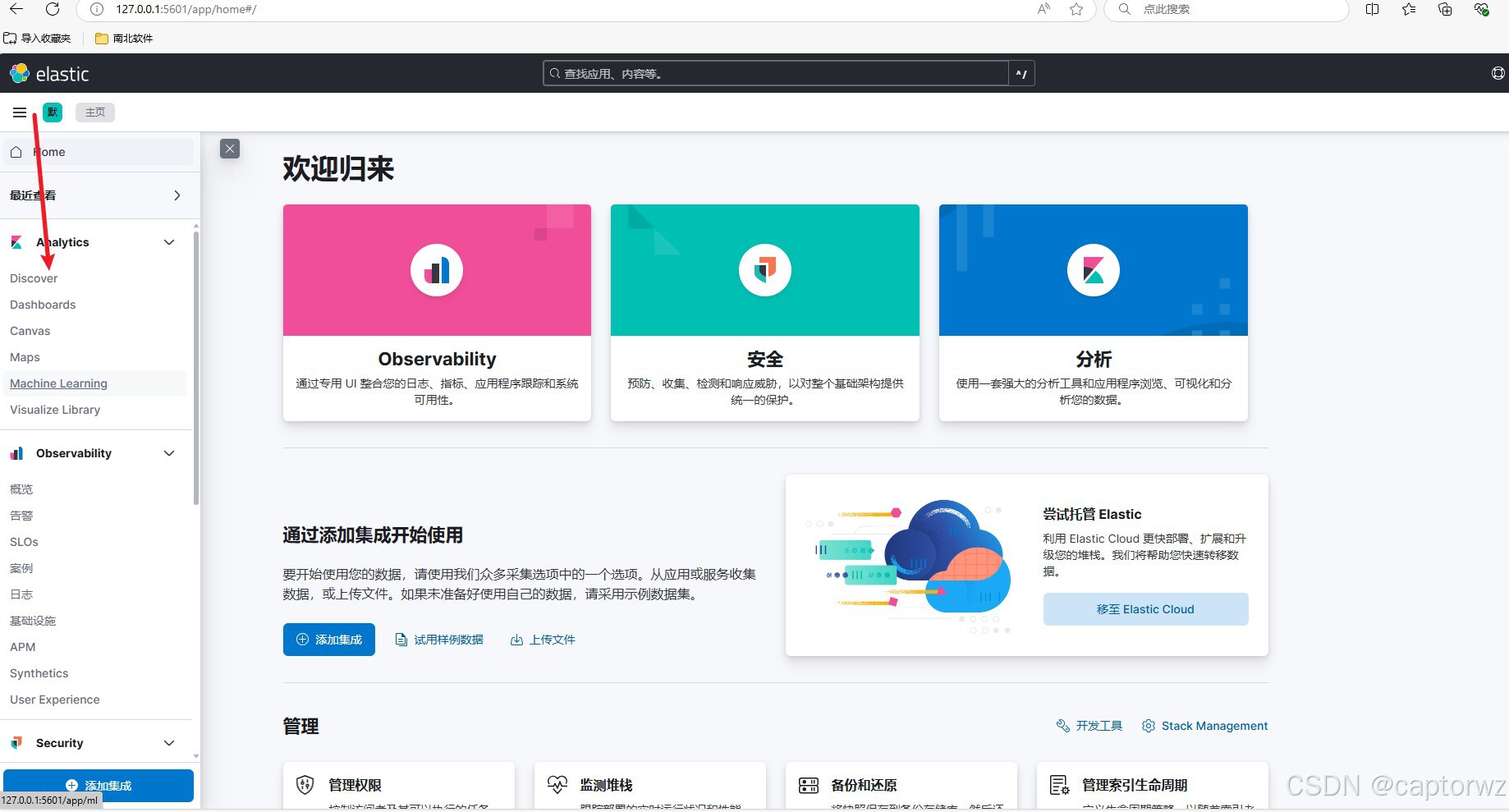Click the 管理索引生命周期 icon

(x=1060, y=785)
